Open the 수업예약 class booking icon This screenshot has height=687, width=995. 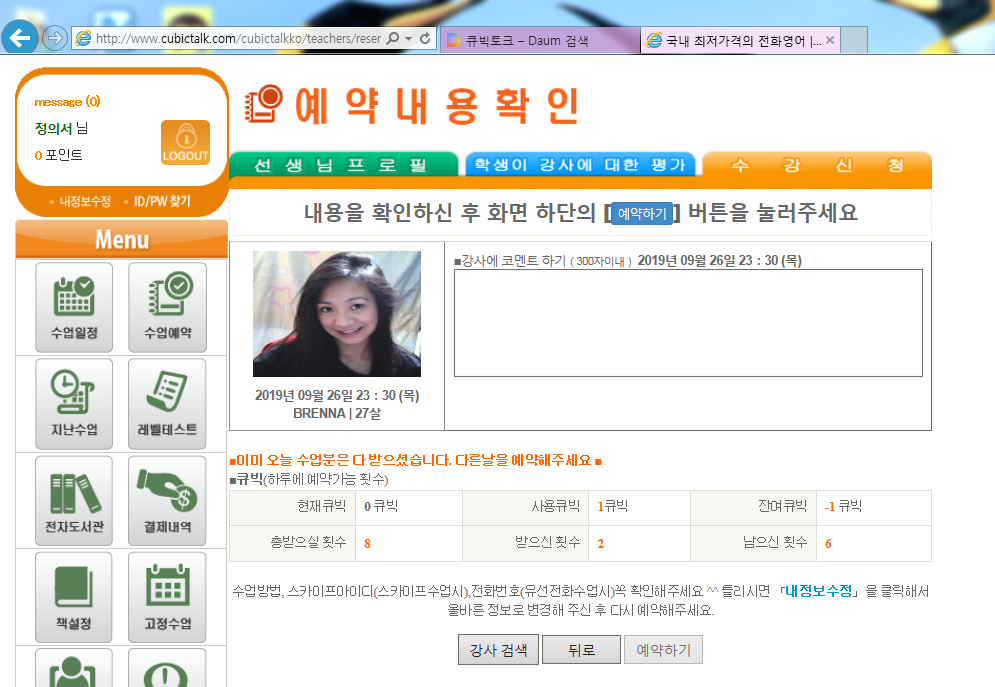pyautogui.click(x=167, y=306)
